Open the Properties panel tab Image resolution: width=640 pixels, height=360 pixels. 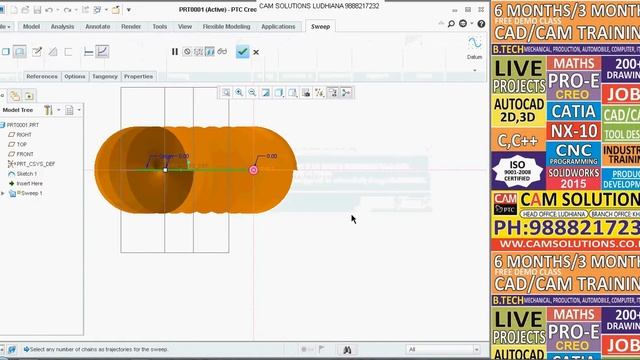(x=138, y=76)
